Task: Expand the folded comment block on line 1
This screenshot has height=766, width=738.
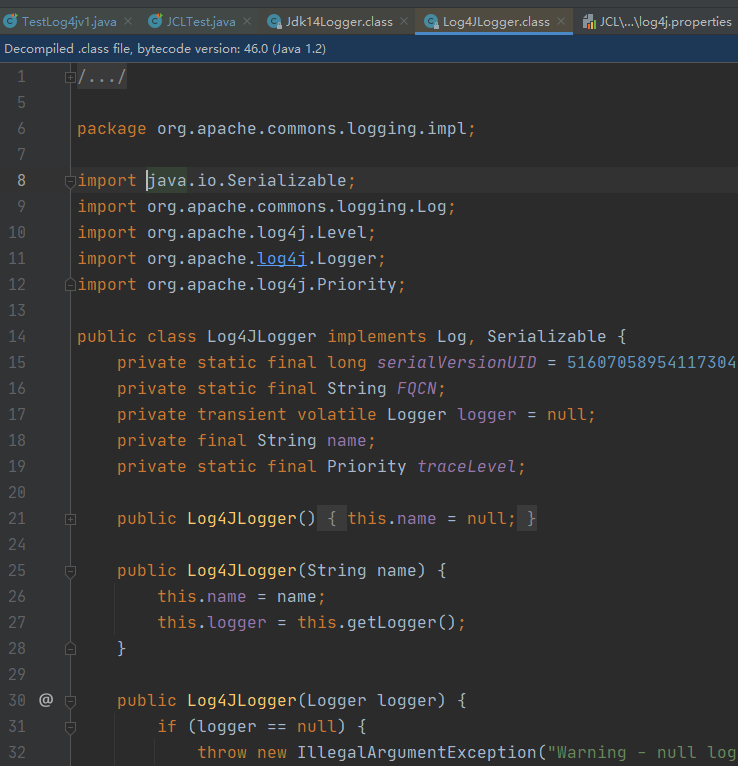Action: (69, 77)
